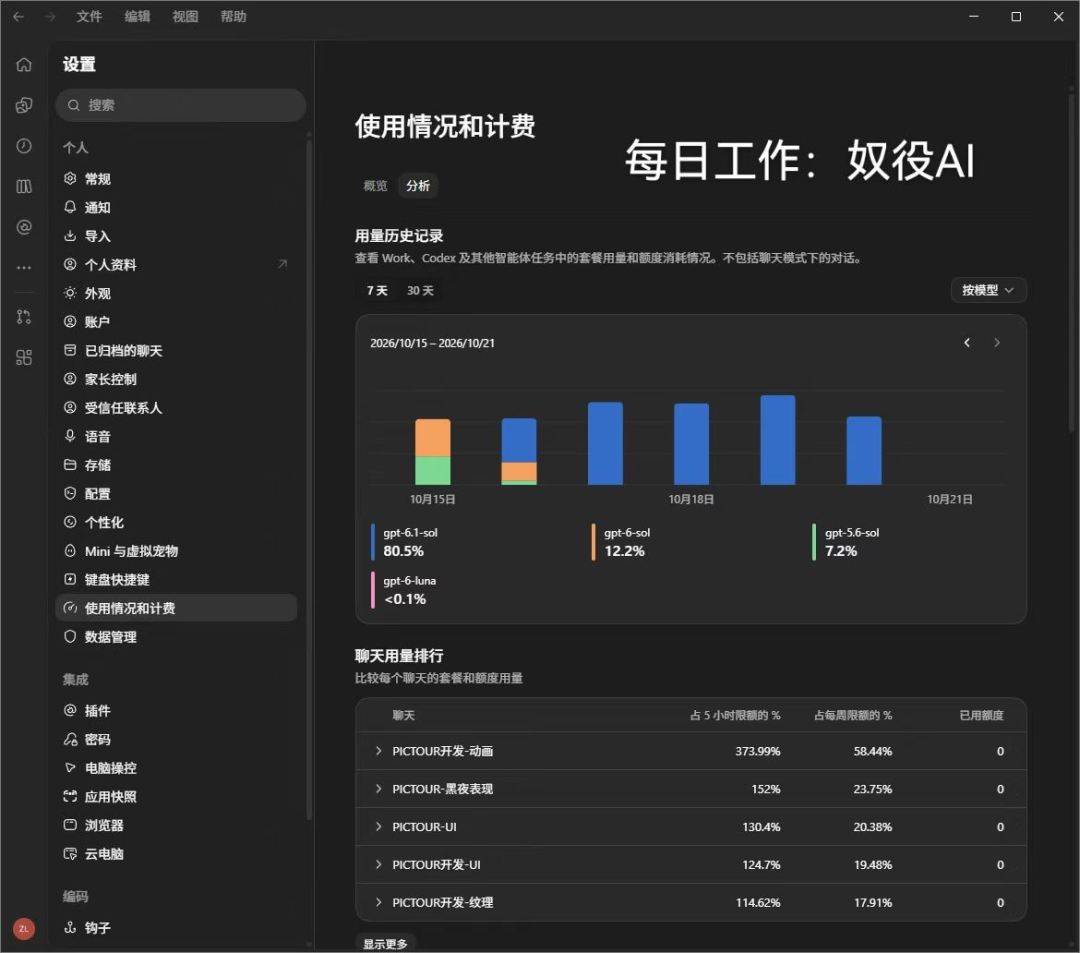Click the forward arrow in title bar
This screenshot has height=953, width=1080.
(x=50, y=17)
